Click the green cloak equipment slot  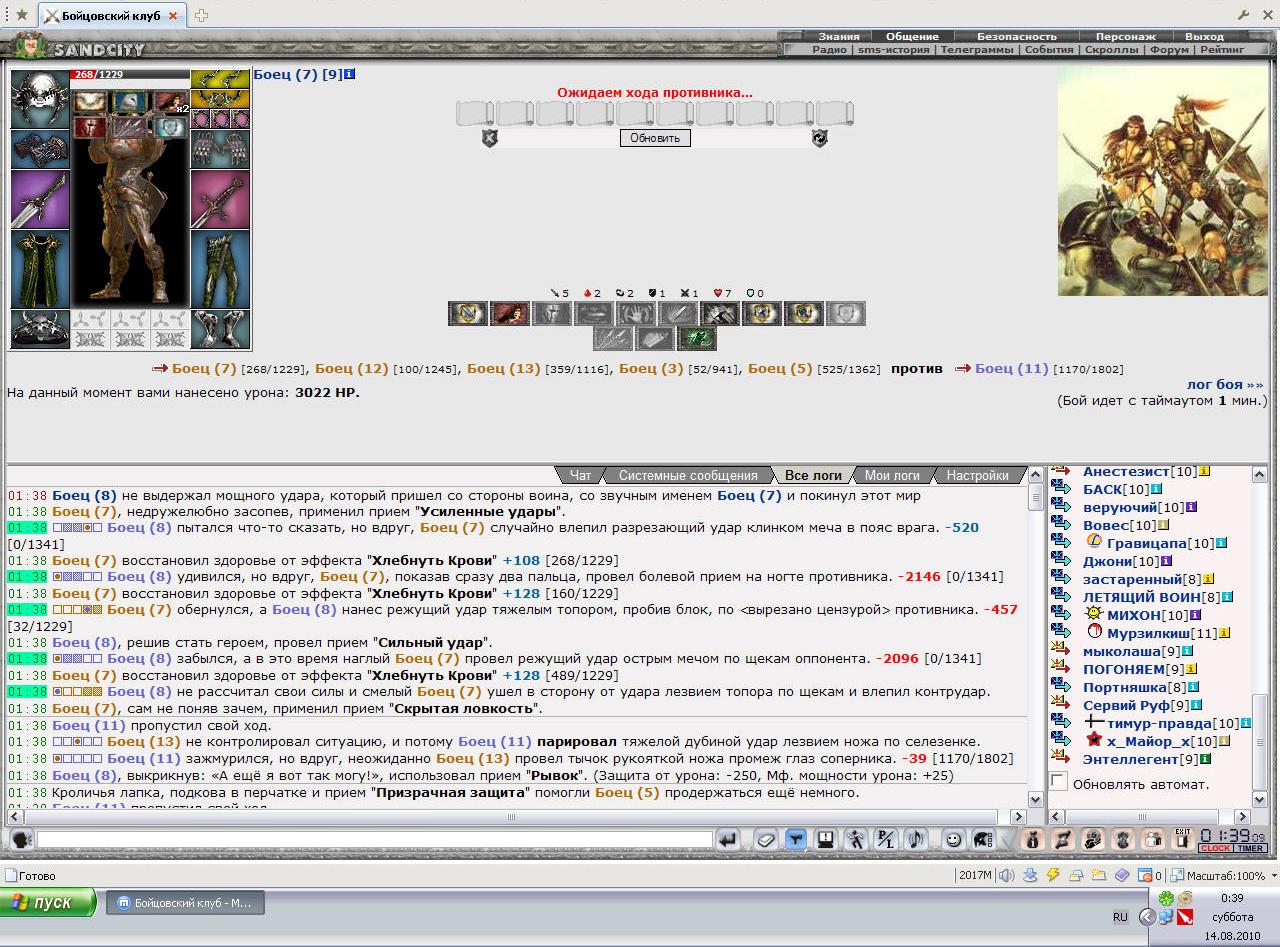click(40, 269)
